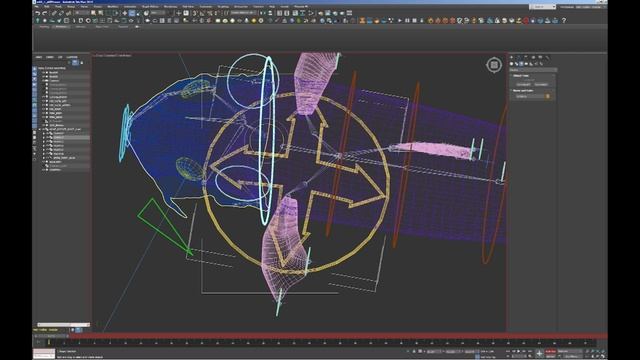Click the object name field in Name and Color
The width and height of the screenshot is (640, 360).
[x=529, y=96]
